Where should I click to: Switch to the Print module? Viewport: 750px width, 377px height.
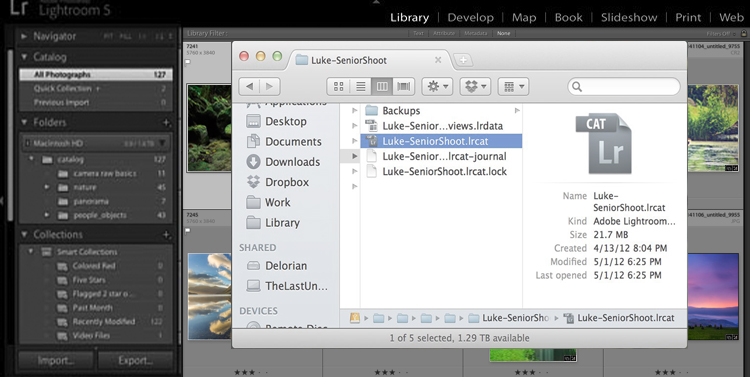coord(688,18)
